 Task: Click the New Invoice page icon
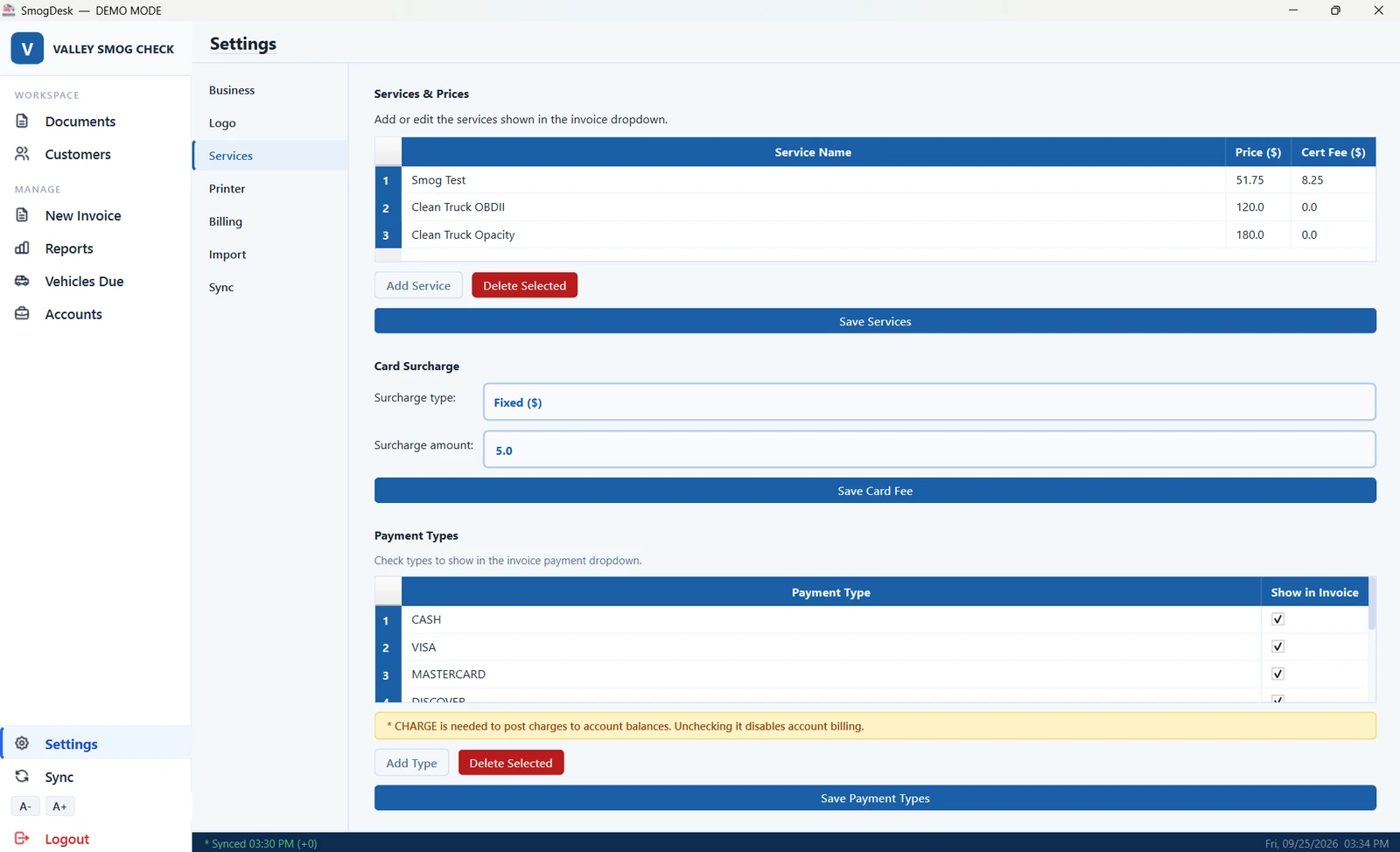23,215
